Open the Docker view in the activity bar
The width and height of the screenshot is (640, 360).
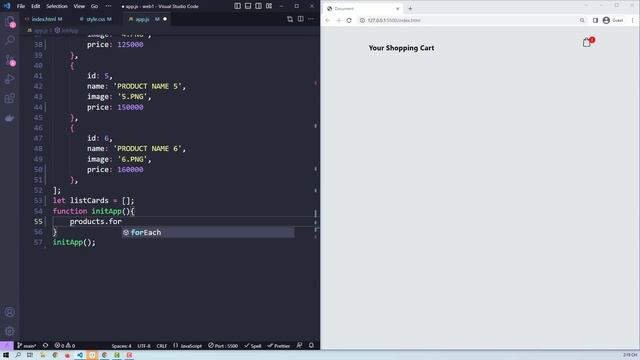tap(10, 118)
